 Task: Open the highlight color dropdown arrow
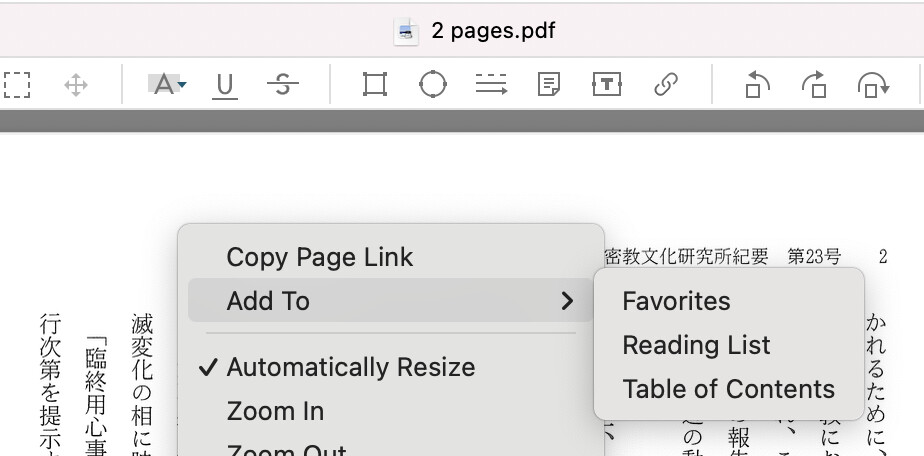click(x=182, y=87)
